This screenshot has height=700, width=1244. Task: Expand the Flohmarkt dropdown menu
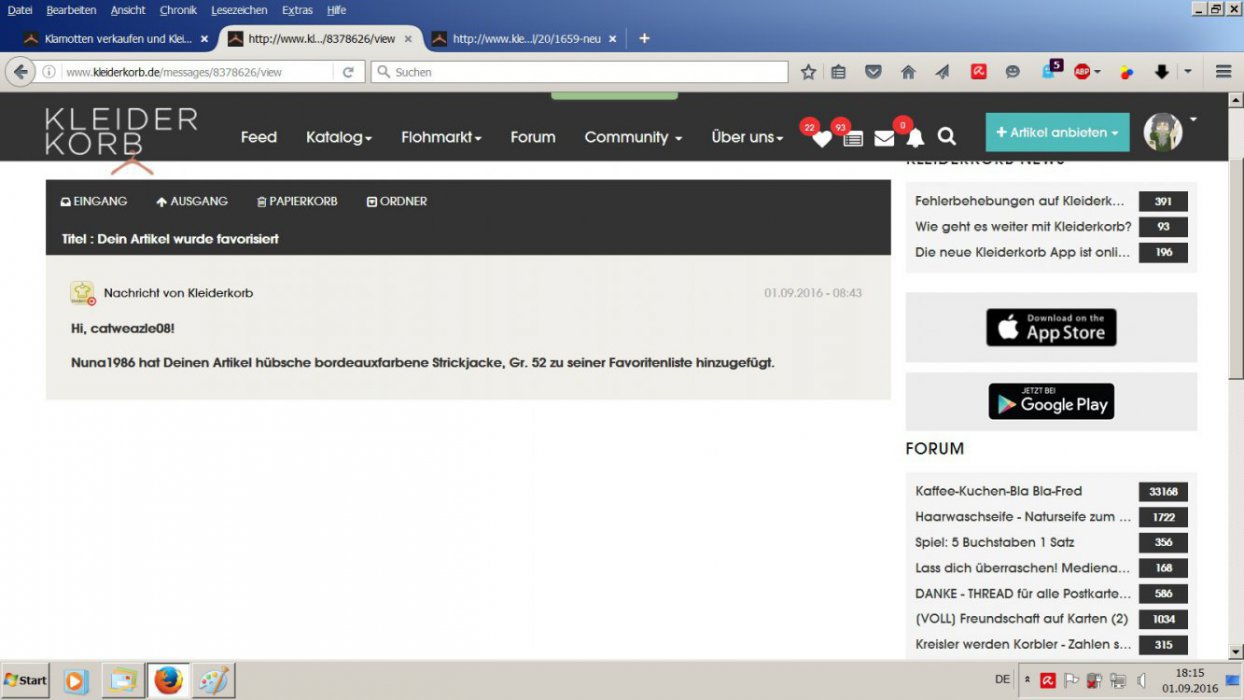coord(441,137)
